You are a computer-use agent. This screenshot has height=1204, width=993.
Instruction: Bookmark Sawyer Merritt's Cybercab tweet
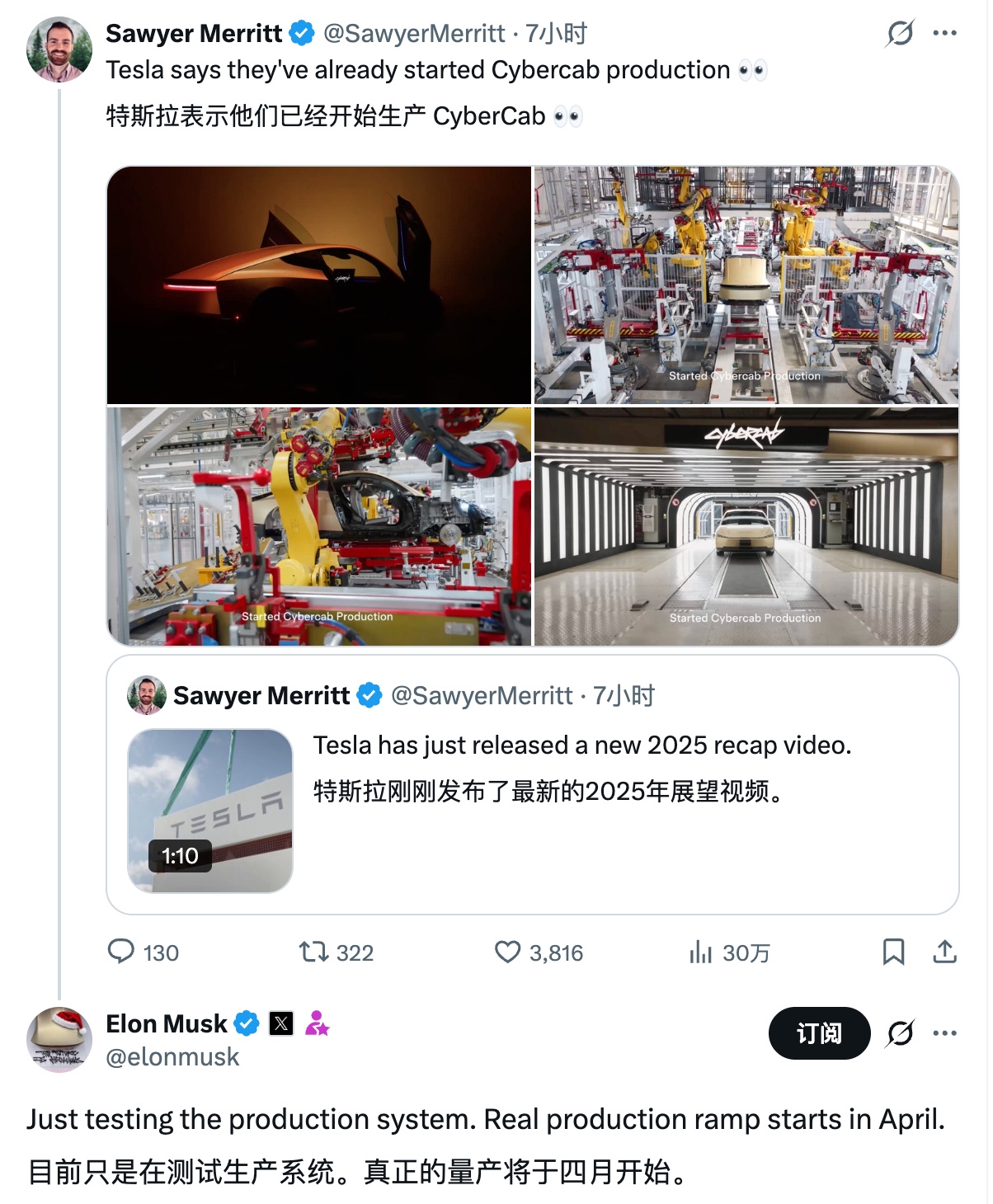click(x=893, y=952)
